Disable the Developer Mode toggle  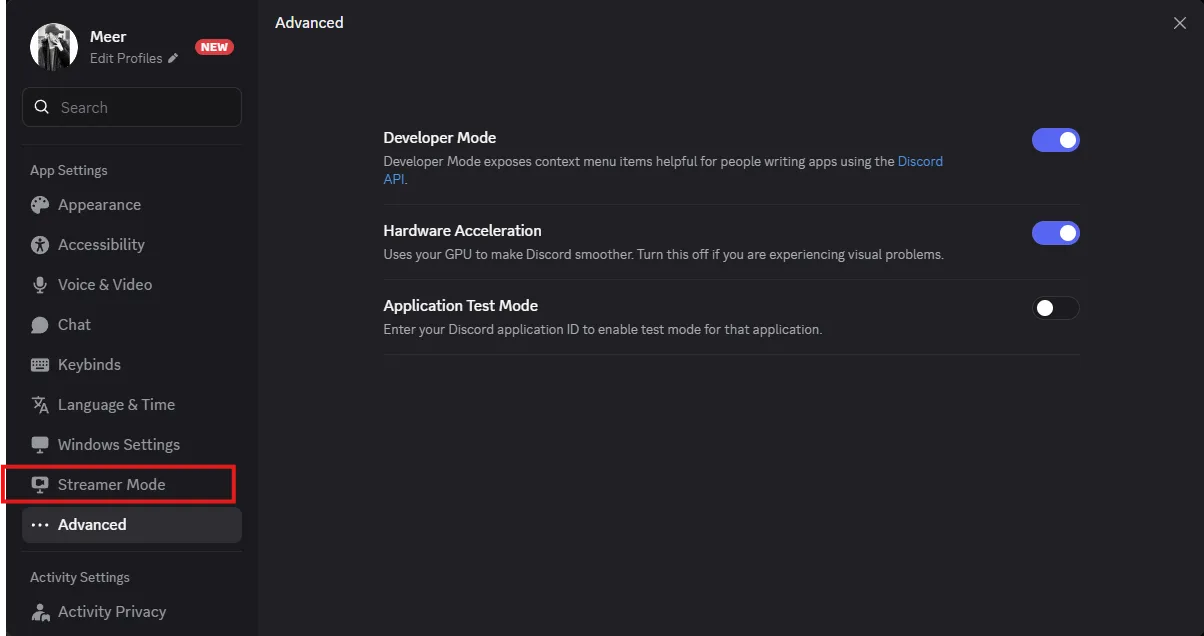pos(1055,141)
